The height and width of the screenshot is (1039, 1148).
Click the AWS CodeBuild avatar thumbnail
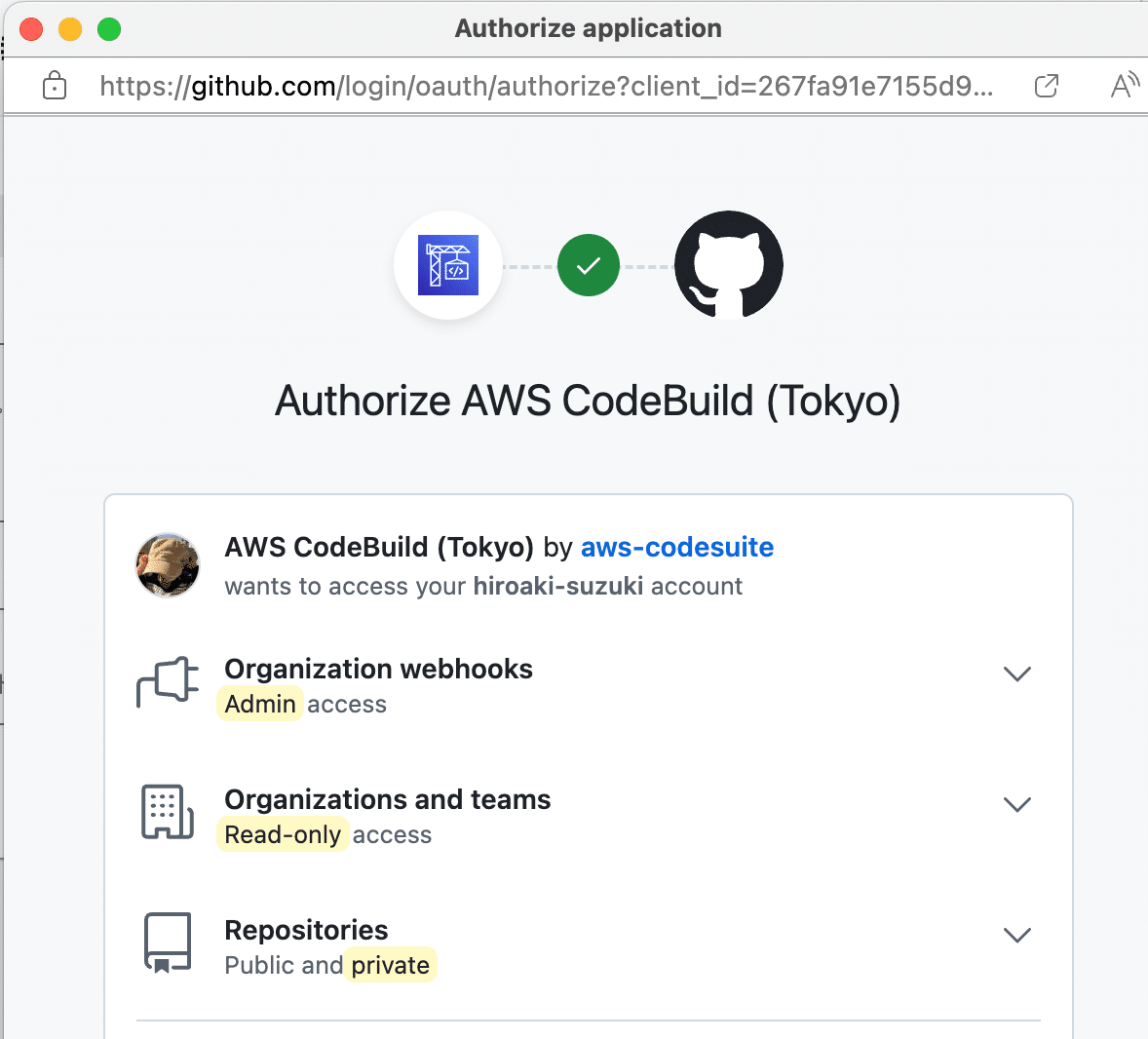(167, 565)
